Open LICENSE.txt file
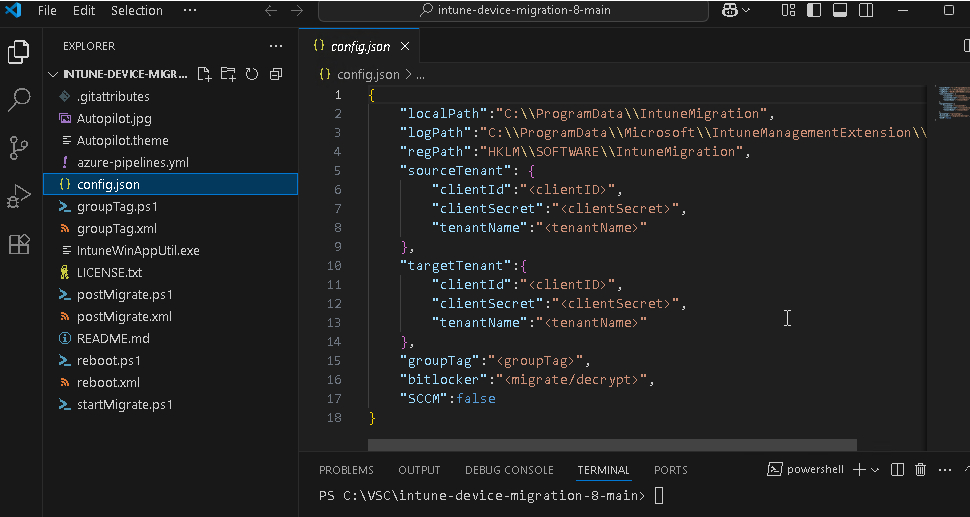The height and width of the screenshot is (517, 970). pos(109,273)
